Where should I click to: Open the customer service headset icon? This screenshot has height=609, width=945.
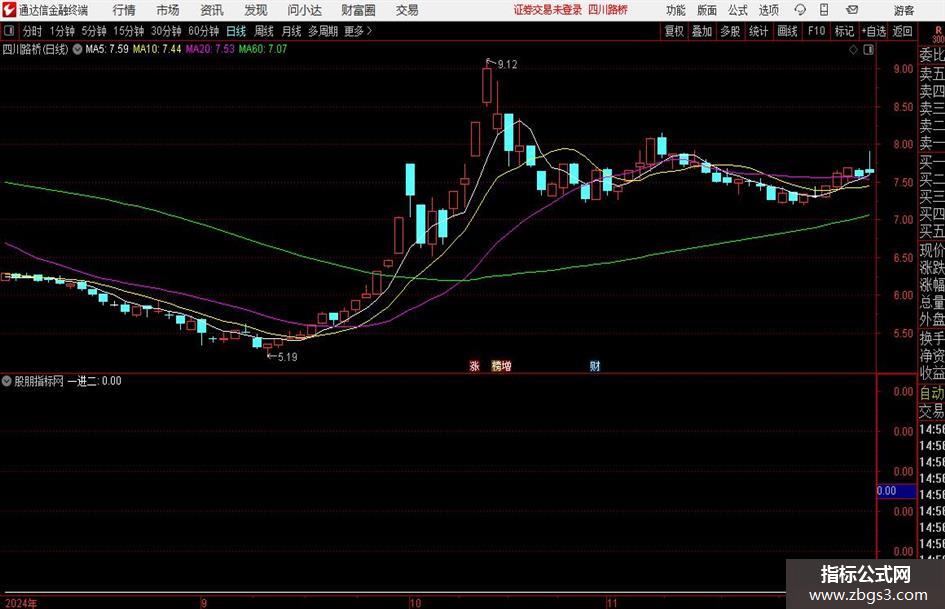[x=800, y=10]
